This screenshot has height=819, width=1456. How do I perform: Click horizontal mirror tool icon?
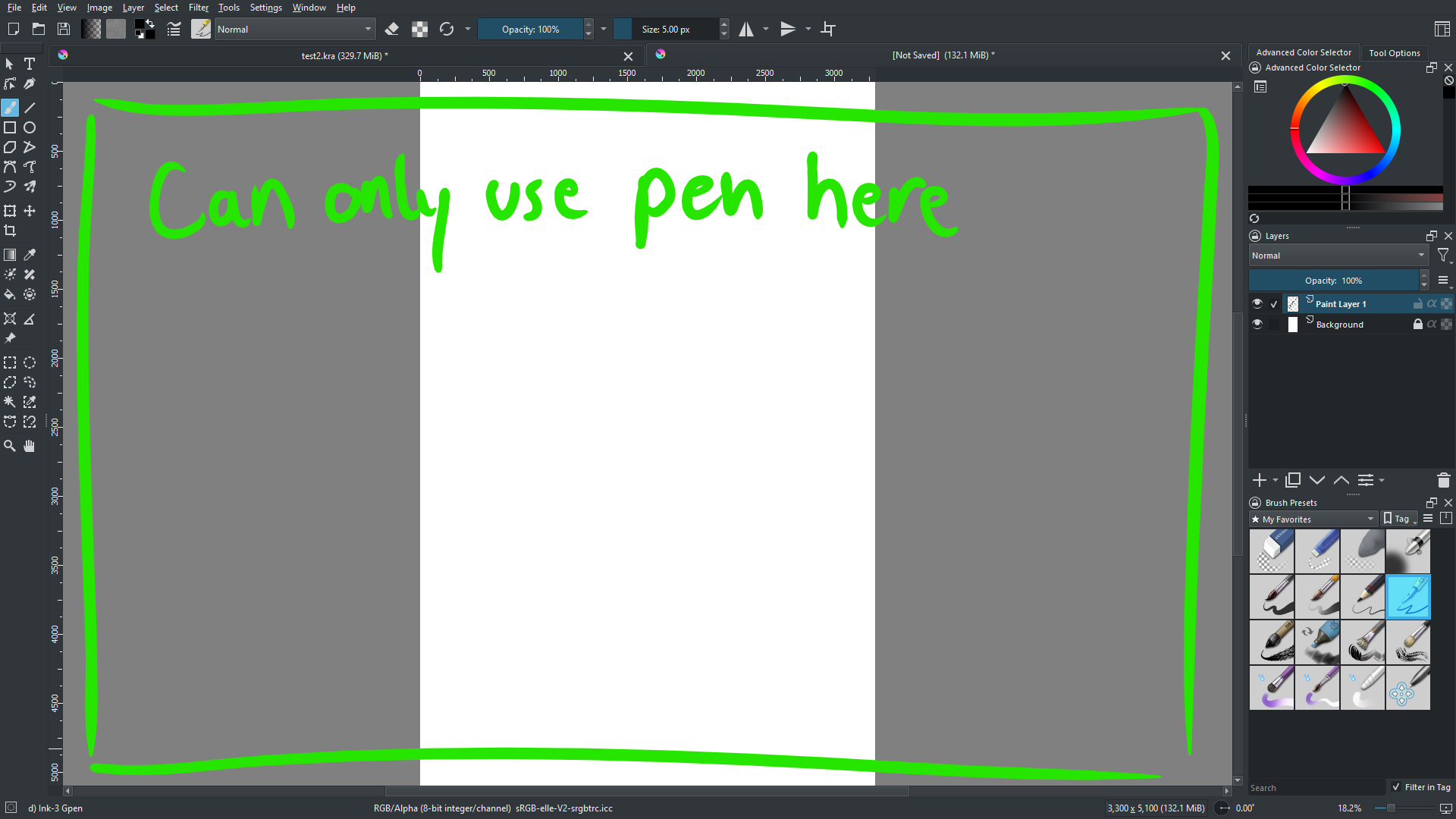click(747, 29)
